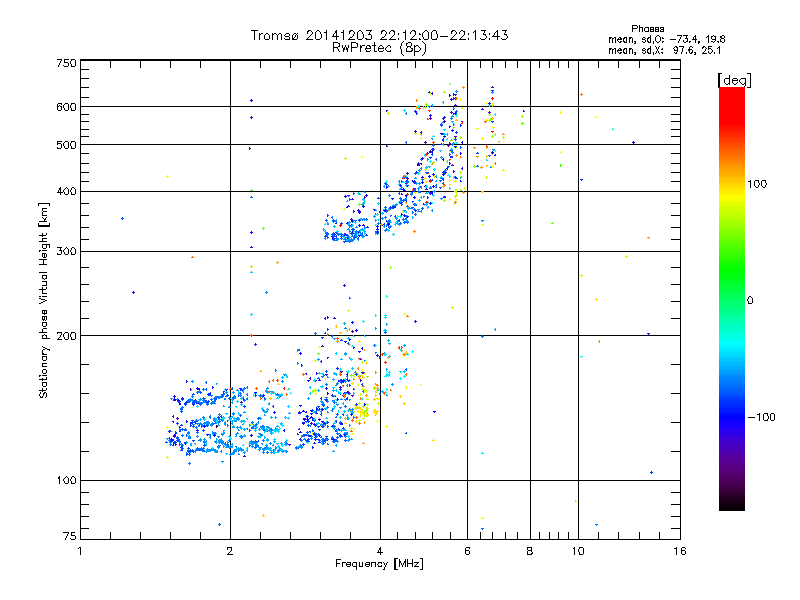
Task: Click the plot title 'Tromsø 20141203 22:12:00-22:13:43'
Action: click(379, 35)
